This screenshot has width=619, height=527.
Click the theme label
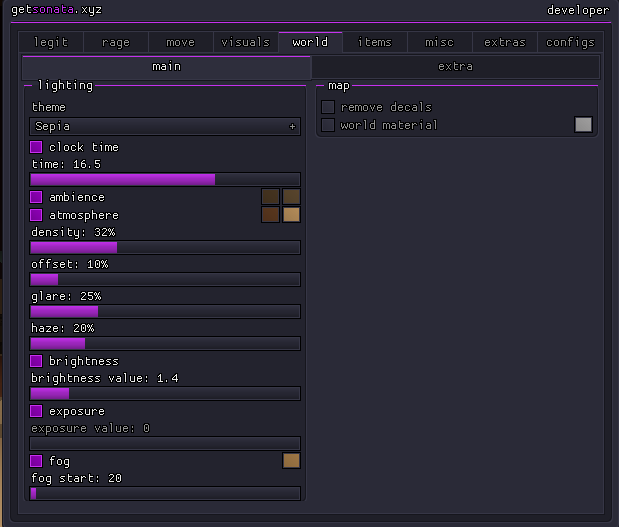click(x=49, y=107)
